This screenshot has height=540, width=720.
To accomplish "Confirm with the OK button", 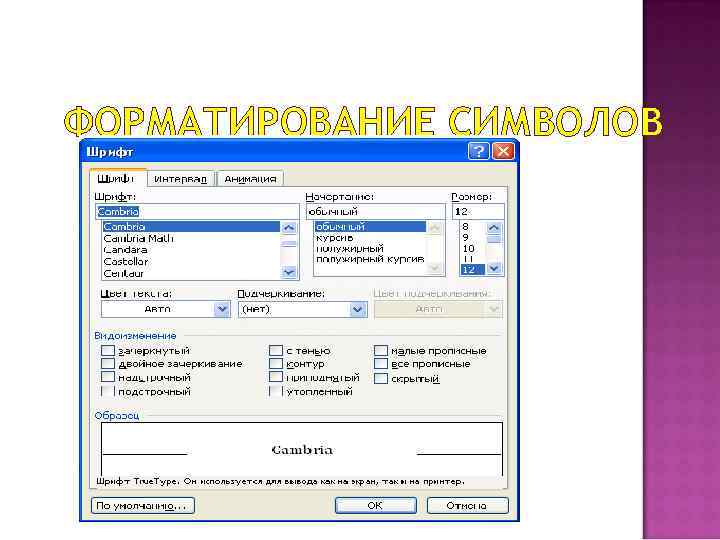I will click(376, 506).
